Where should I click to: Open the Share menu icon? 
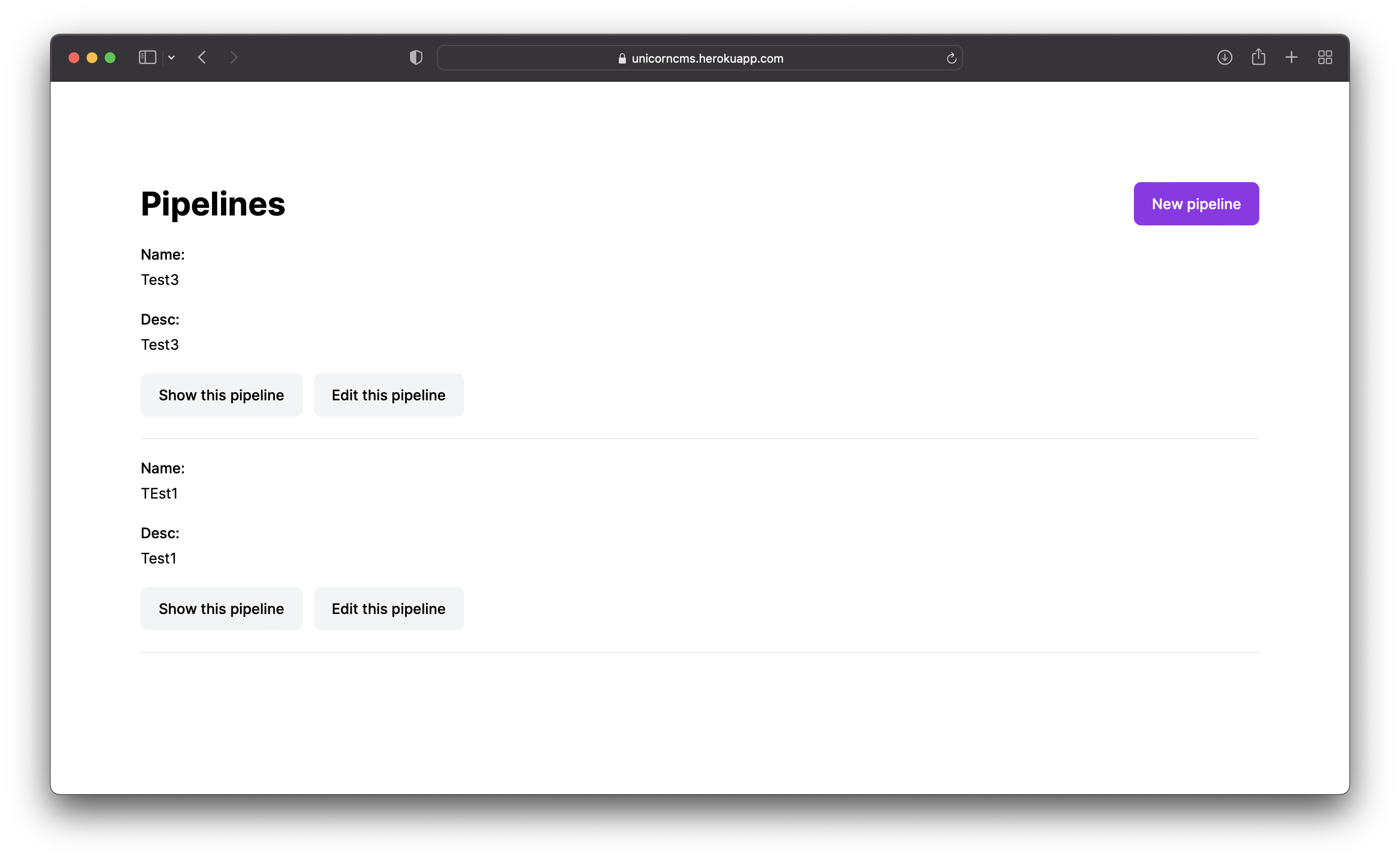[1258, 57]
